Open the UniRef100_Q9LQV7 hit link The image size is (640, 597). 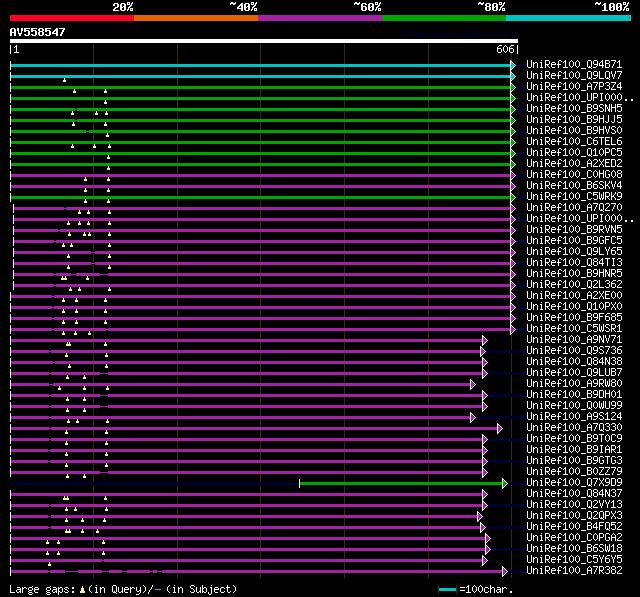[x=574, y=75]
